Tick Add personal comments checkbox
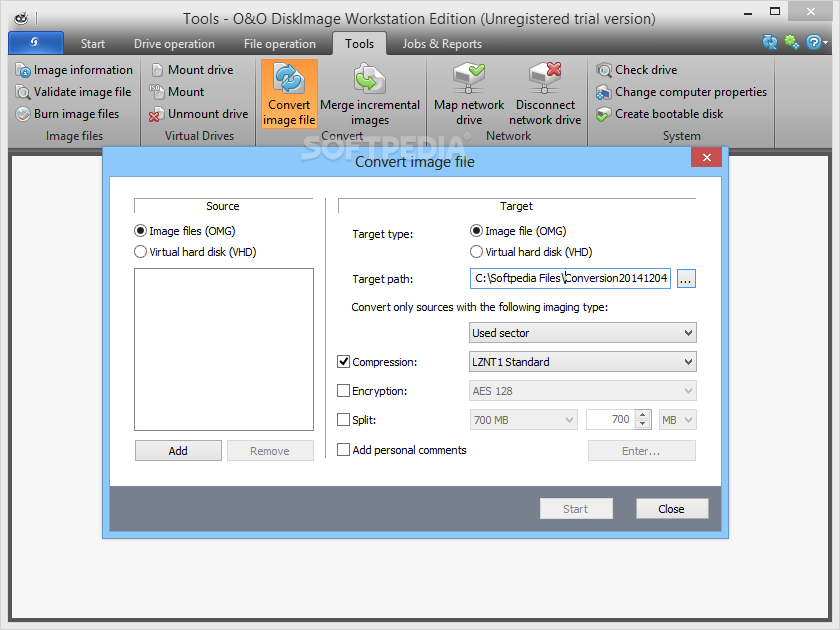The width and height of the screenshot is (840, 630). [x=343, y=449]
